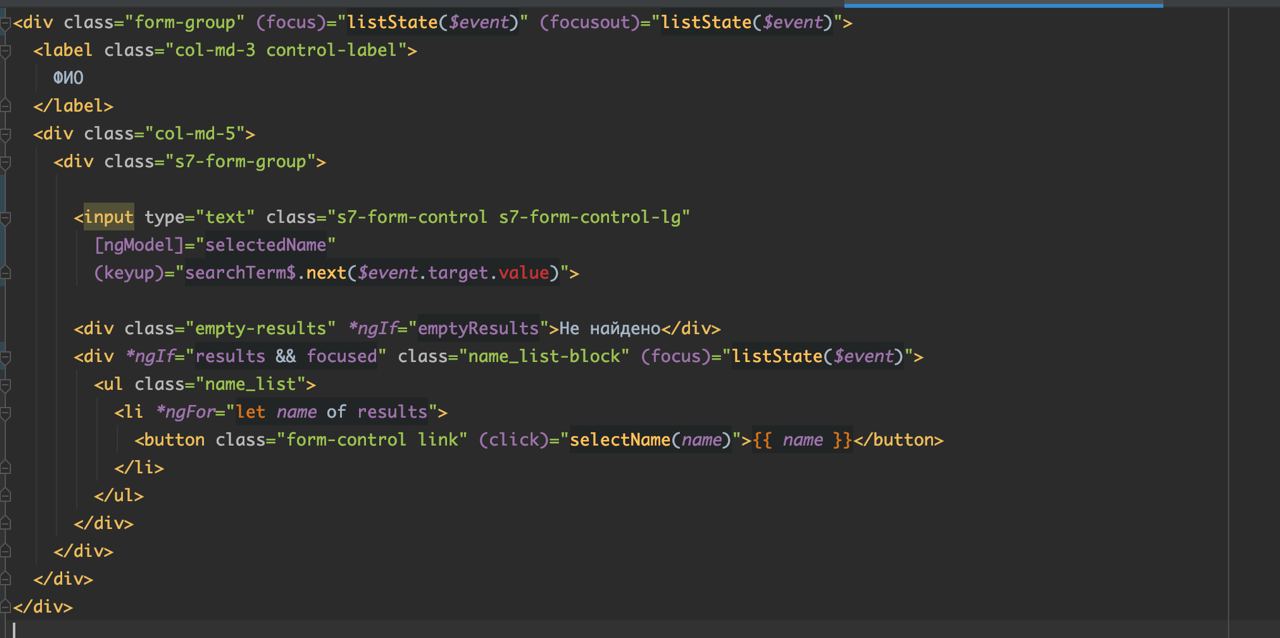Screen dimensions: 1280x638
Task: Click the "results && focused" condition
Action: 286,356
